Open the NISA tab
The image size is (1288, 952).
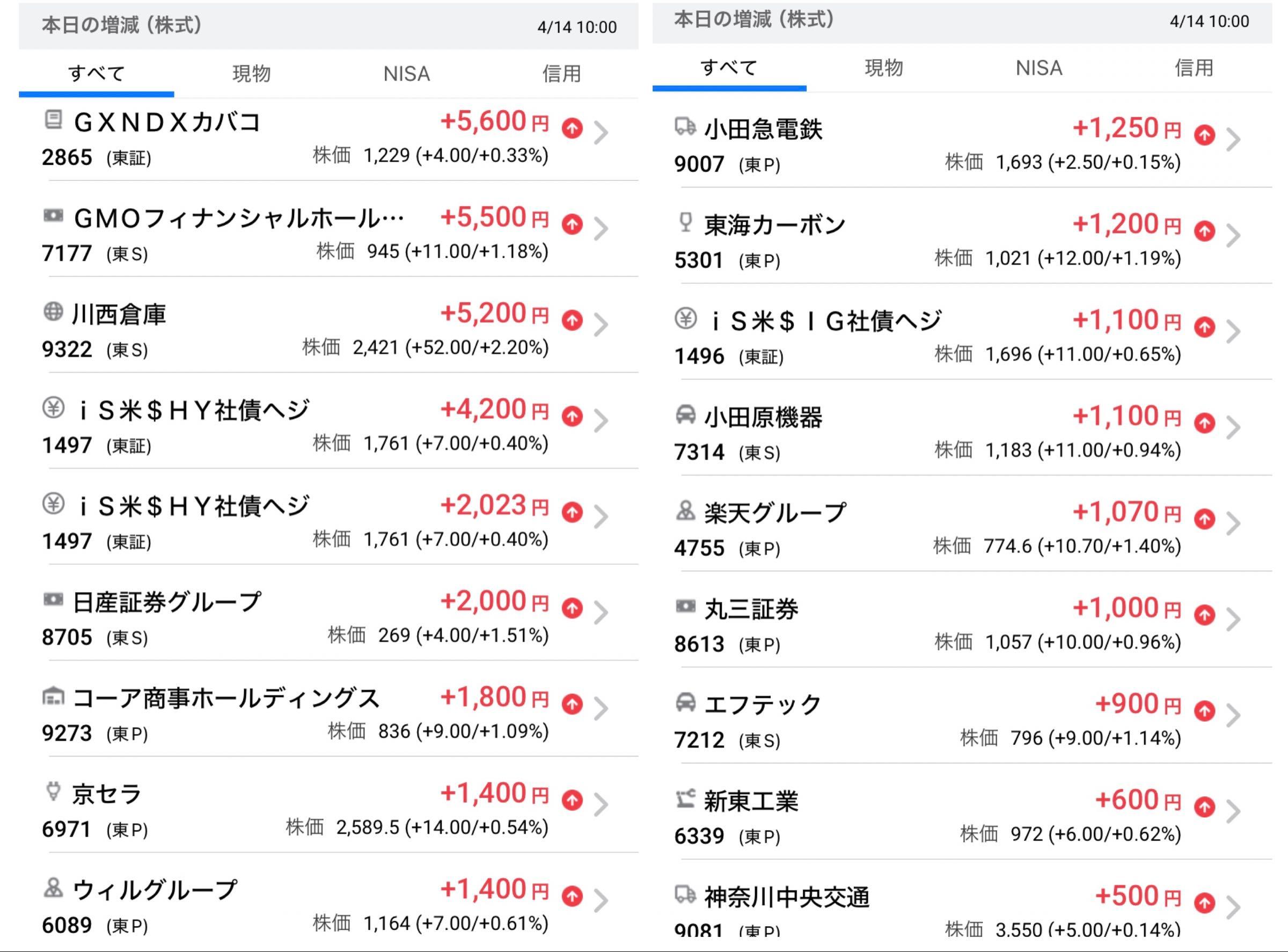(406, 73)
